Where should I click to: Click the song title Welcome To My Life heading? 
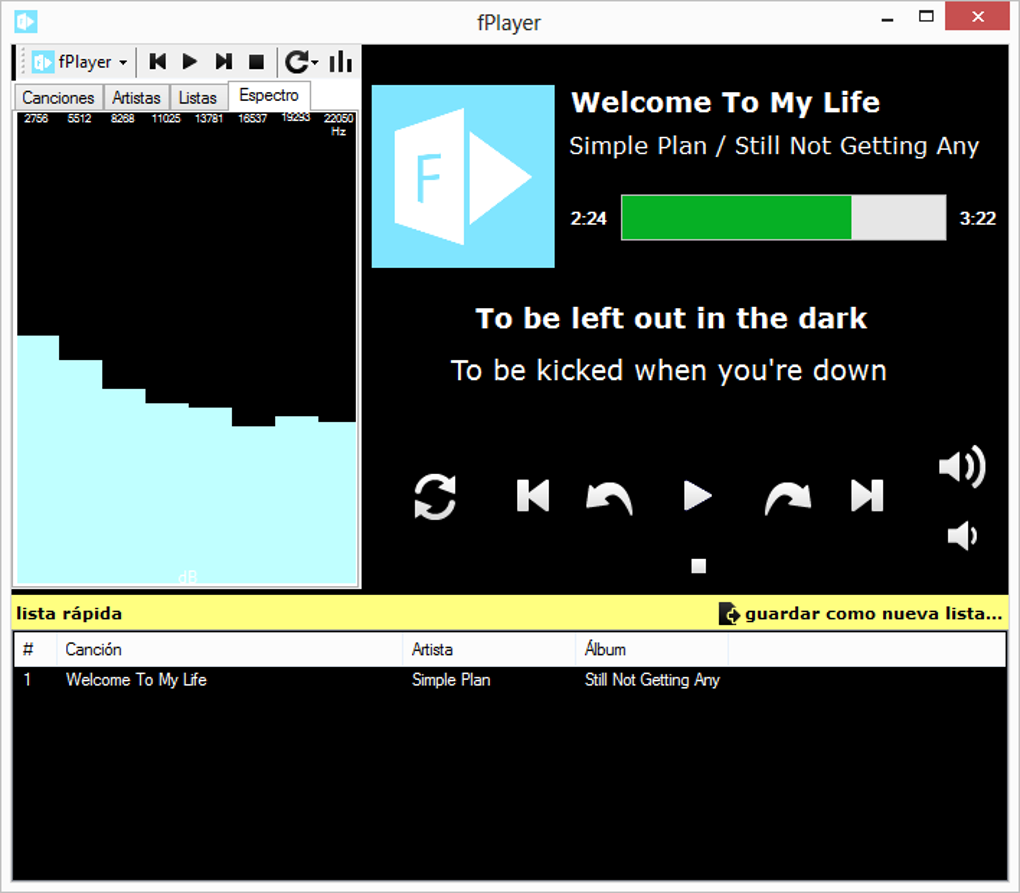pyautogui.click(x=725, y=103)
